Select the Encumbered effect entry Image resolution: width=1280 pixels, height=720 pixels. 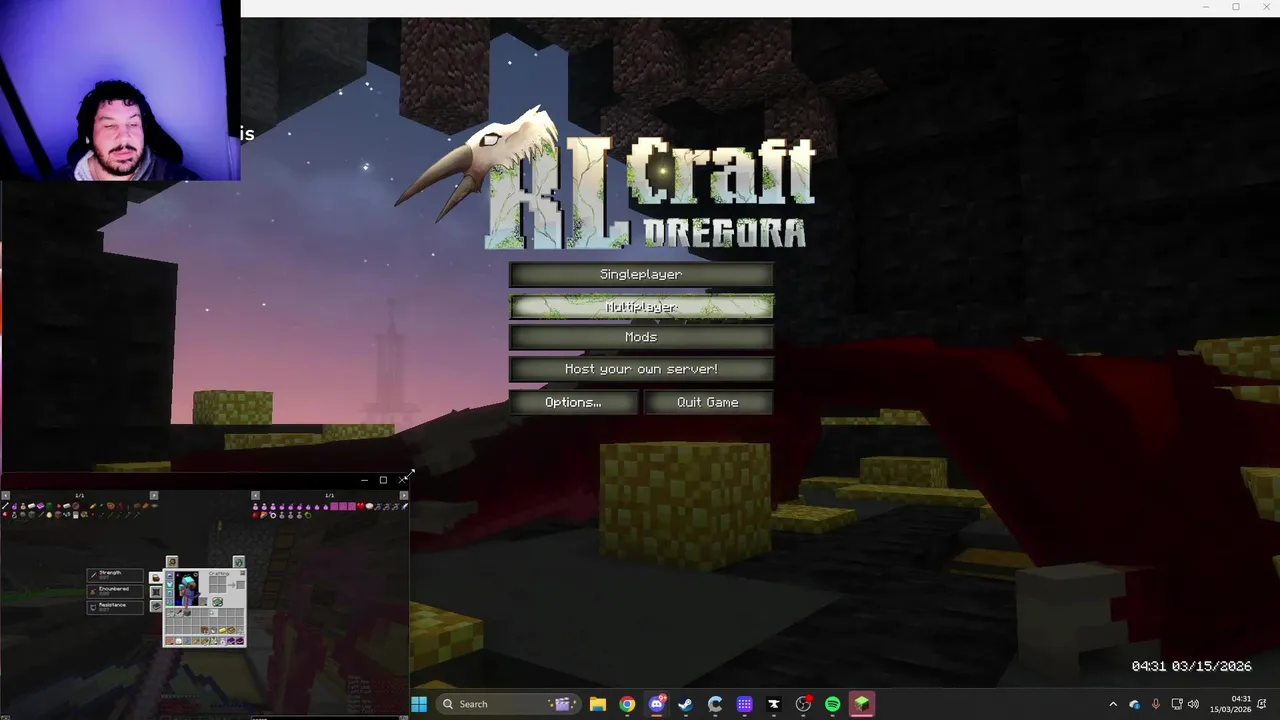point(115,591)
